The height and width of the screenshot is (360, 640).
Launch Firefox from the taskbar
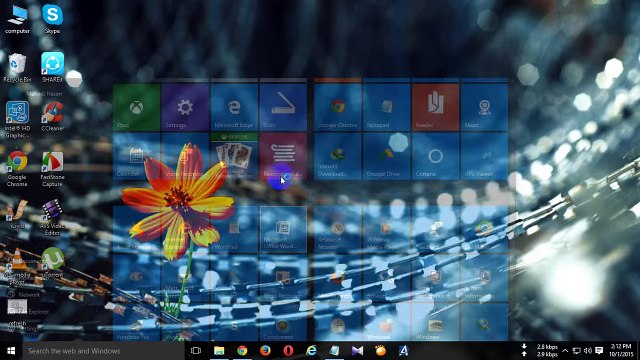[265, 351]
